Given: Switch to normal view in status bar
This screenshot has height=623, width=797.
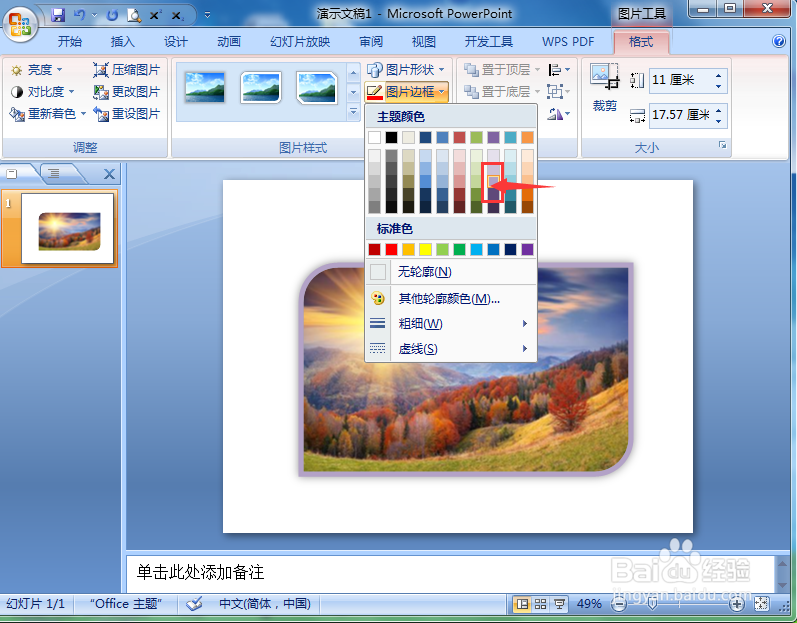Looking at the screenshot, I should (x=522, y=604).
